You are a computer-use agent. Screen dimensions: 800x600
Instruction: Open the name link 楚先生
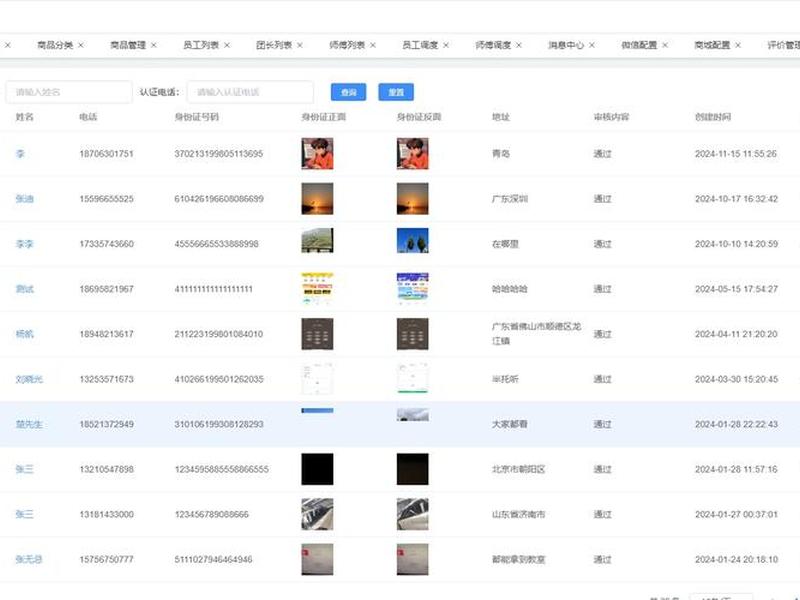[29, 424]
